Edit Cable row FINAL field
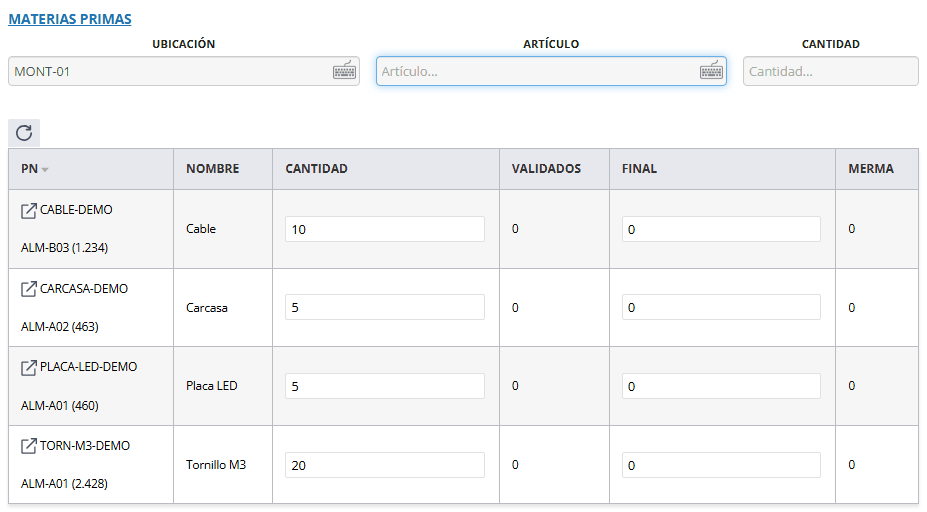 tap(721, 229)
